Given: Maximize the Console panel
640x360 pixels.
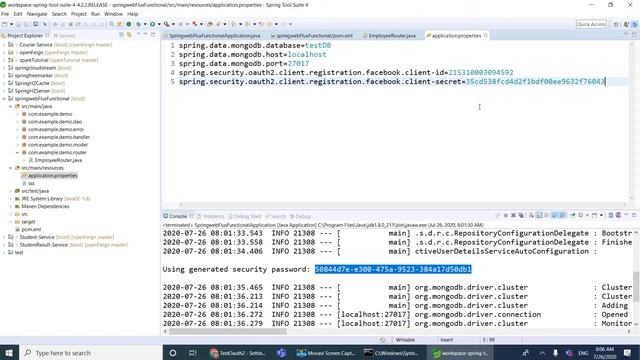Looking at the screenshot, I should click(x=634, y=215).
